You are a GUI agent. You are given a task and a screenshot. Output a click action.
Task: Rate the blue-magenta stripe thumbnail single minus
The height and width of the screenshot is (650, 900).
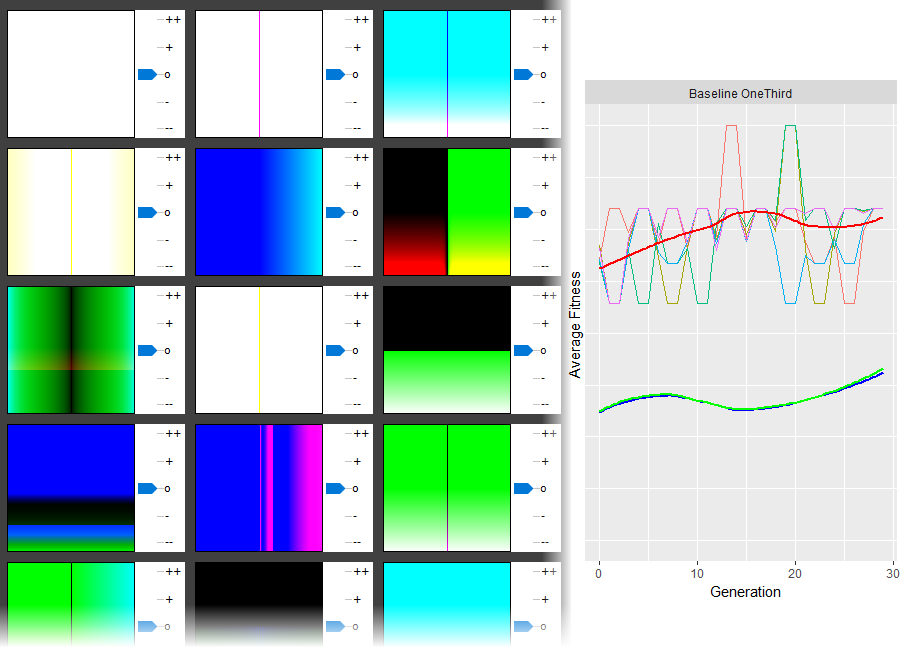coord(355,516)
